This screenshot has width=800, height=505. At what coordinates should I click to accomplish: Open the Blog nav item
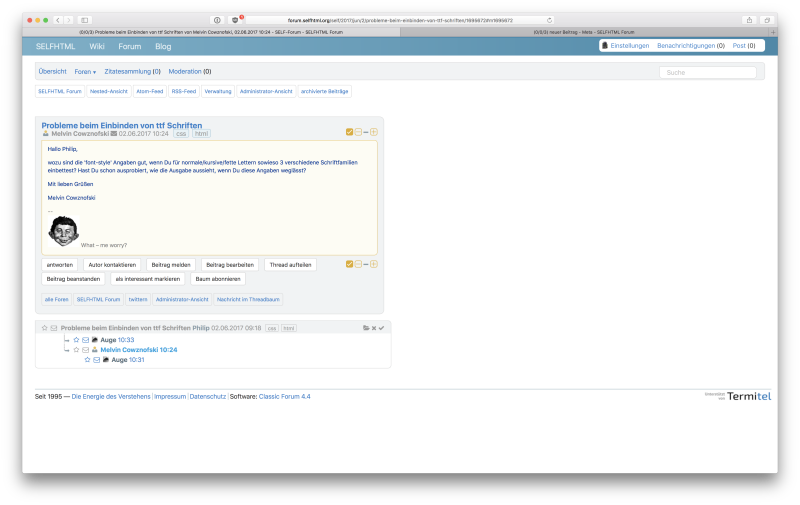click(x=163, y=46)
